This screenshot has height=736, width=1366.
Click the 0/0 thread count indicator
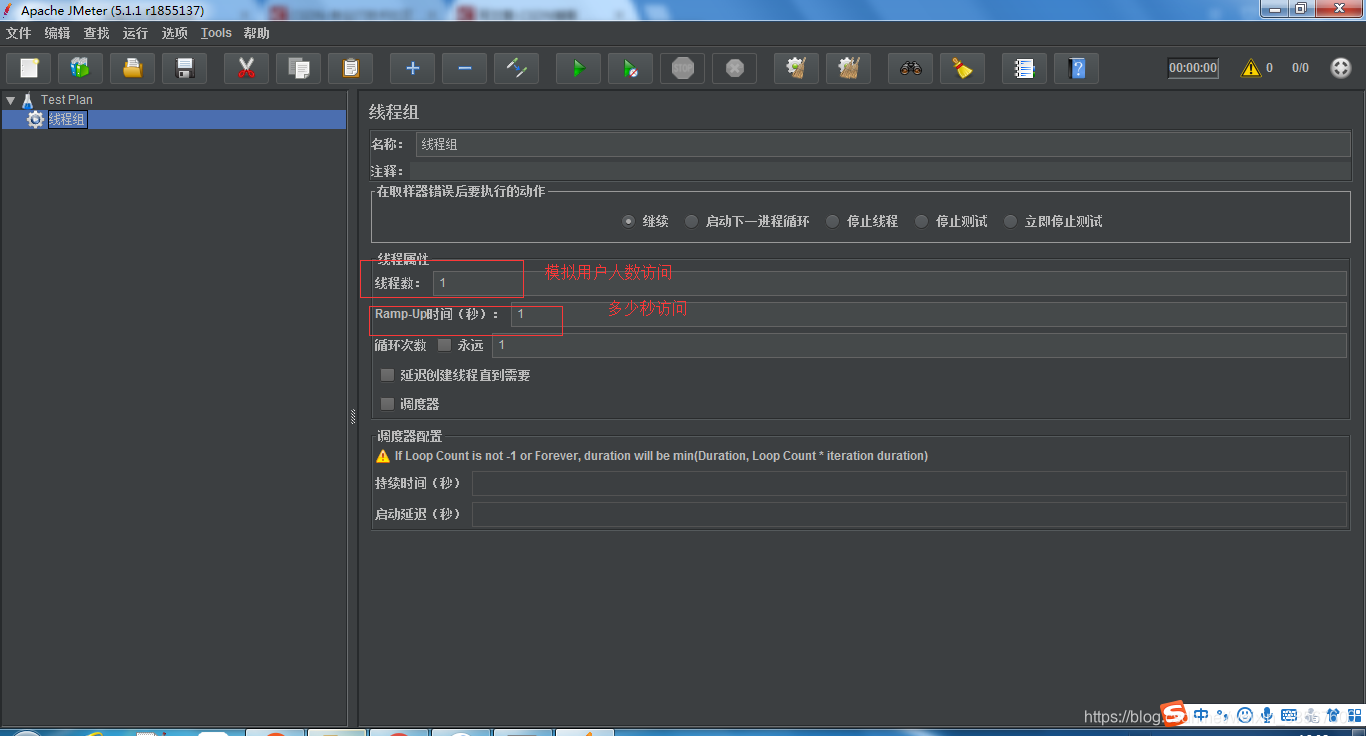1300,68
